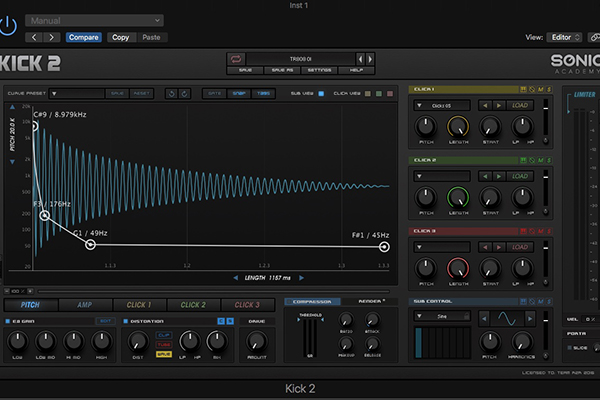Switch to the Click 1 tab
Image resolution: width=600 pixels, height=400 pixels.
coord(139,305)
